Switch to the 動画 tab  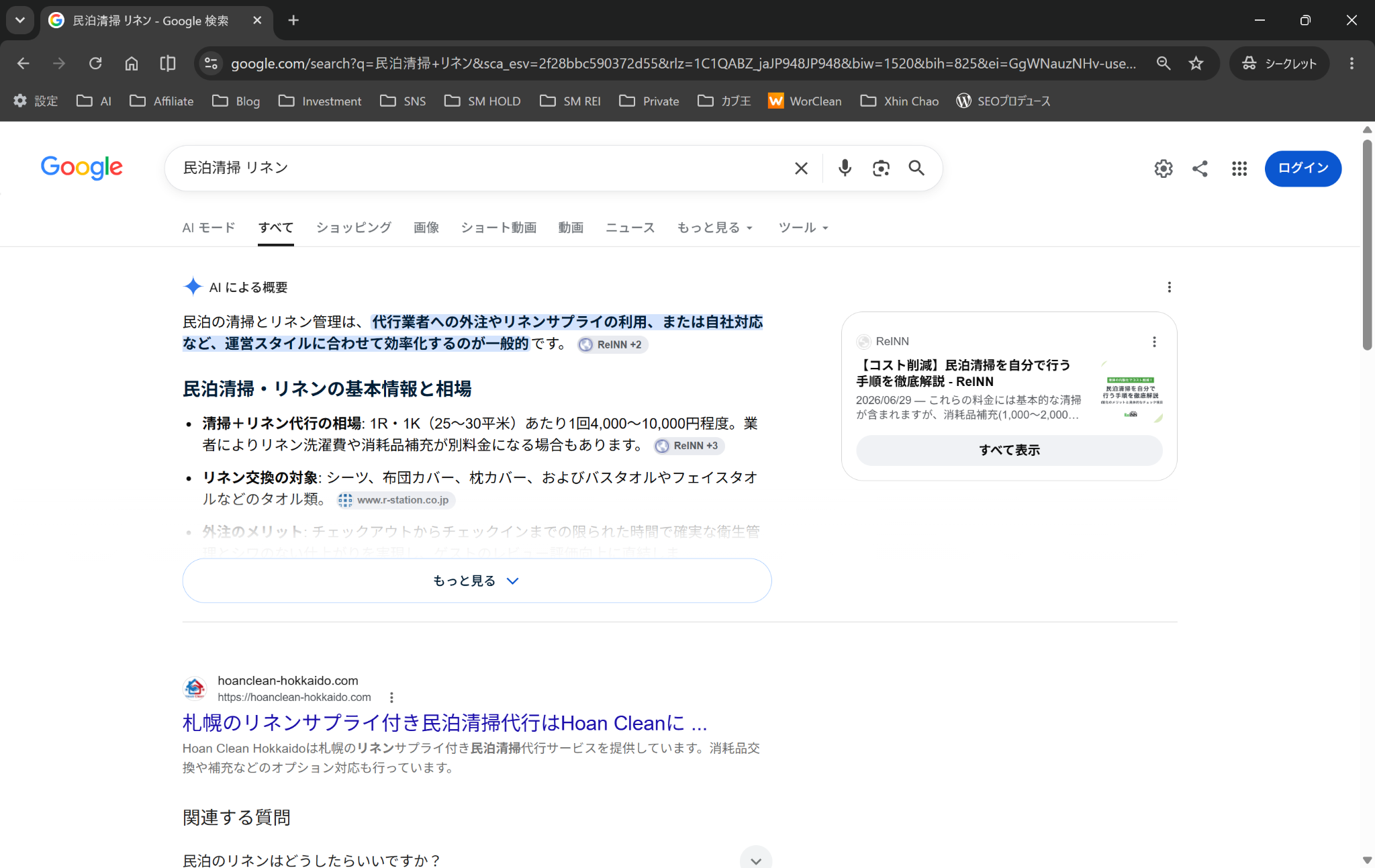571,228
